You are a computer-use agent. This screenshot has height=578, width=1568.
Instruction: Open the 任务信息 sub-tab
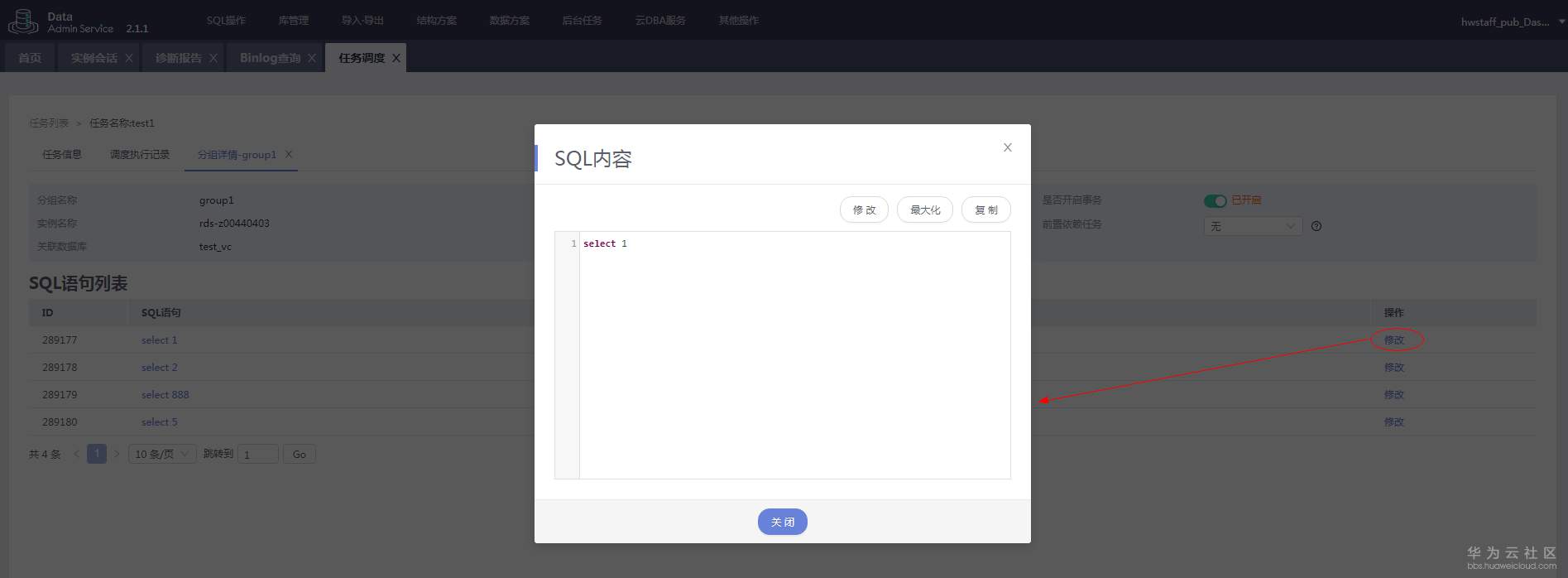pos(62,155)
